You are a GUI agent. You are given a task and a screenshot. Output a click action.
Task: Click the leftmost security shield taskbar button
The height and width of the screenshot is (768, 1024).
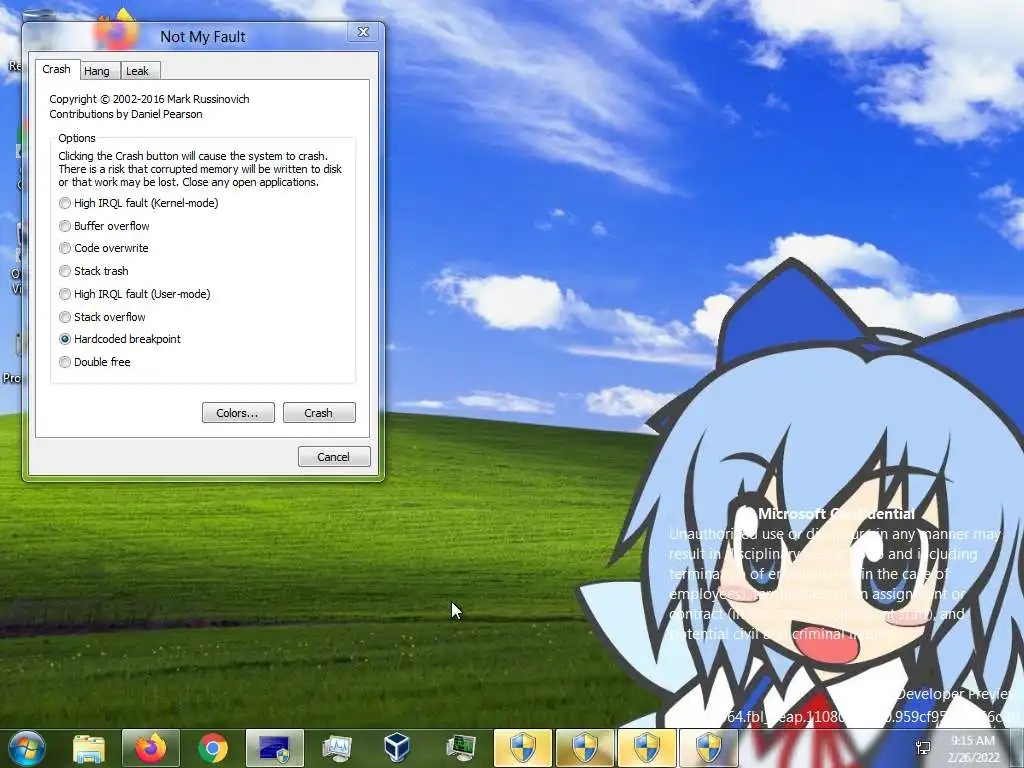pyautogui.click(x=522, y=748)
